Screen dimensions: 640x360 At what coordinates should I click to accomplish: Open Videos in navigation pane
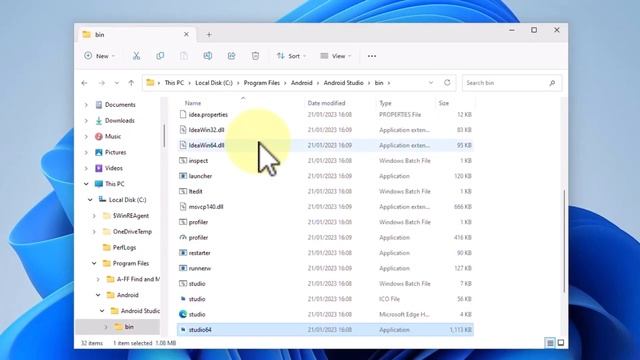click(x=113, y=168)
